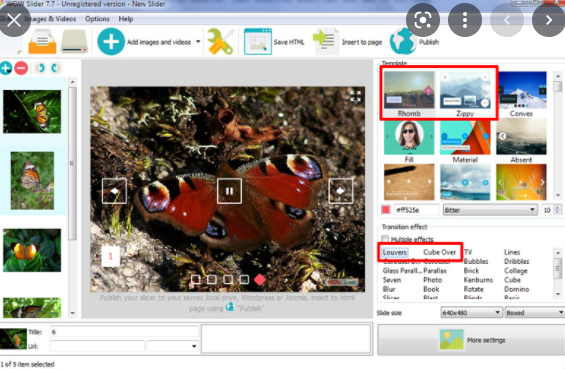This screenshot has height=369, width=565.
Task: Select the Photo transition effect
Action: point(433,280)
